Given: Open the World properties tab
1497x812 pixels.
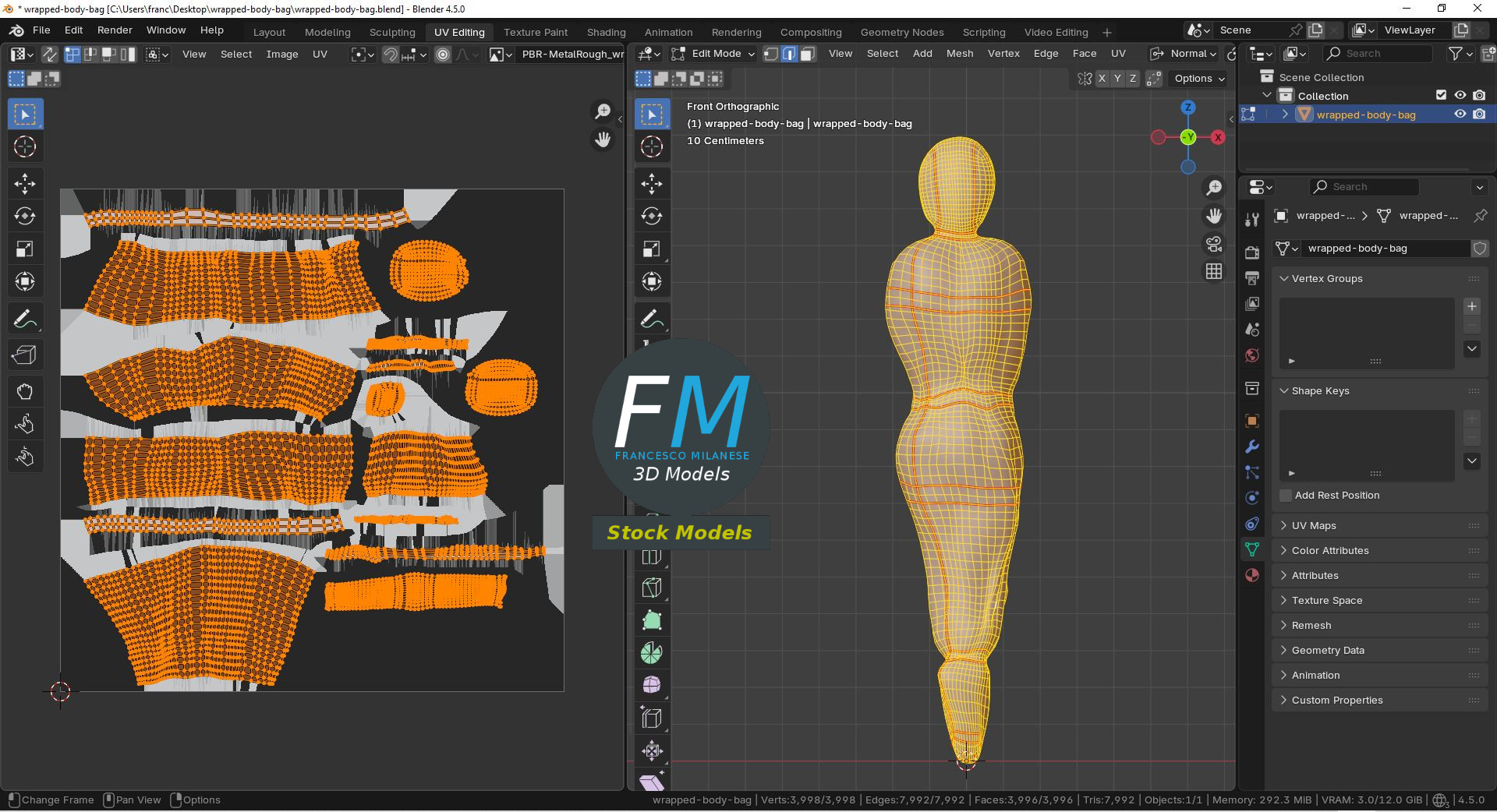Looking at the screenshot, I should (x=1252, y=355).
